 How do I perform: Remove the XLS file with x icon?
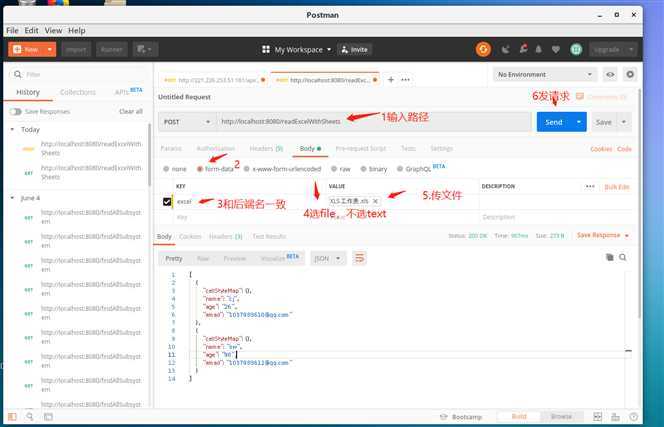(x=375, y=202)
